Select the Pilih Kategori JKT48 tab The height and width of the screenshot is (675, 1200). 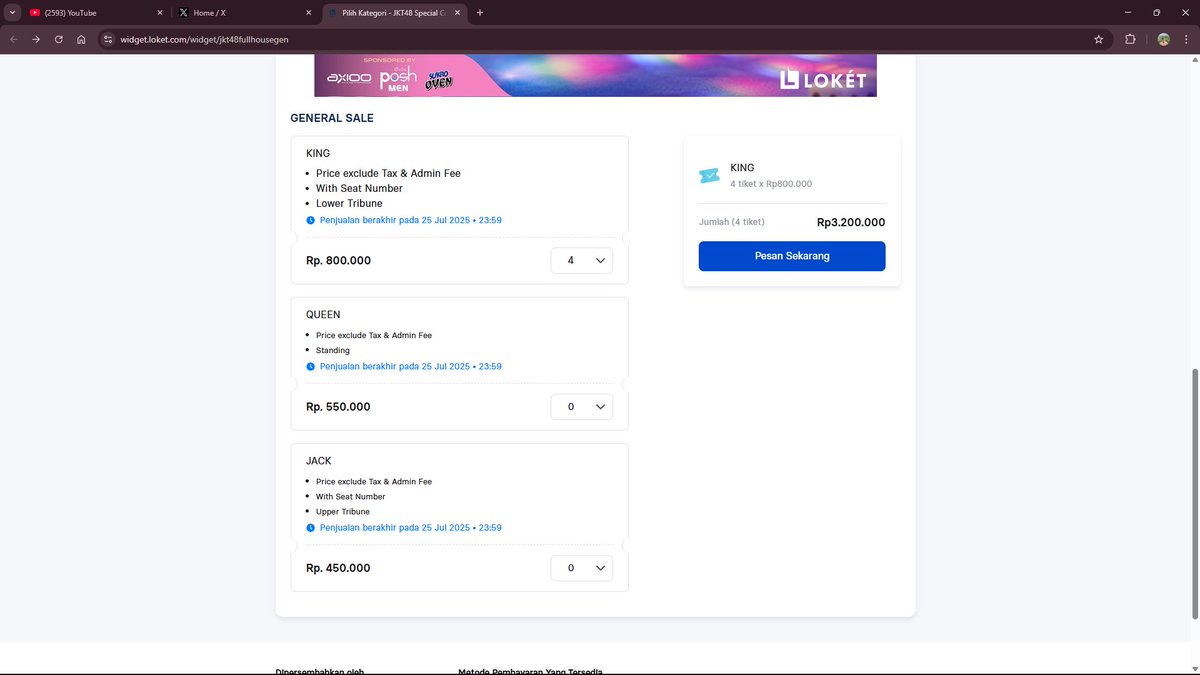[394, 13]
